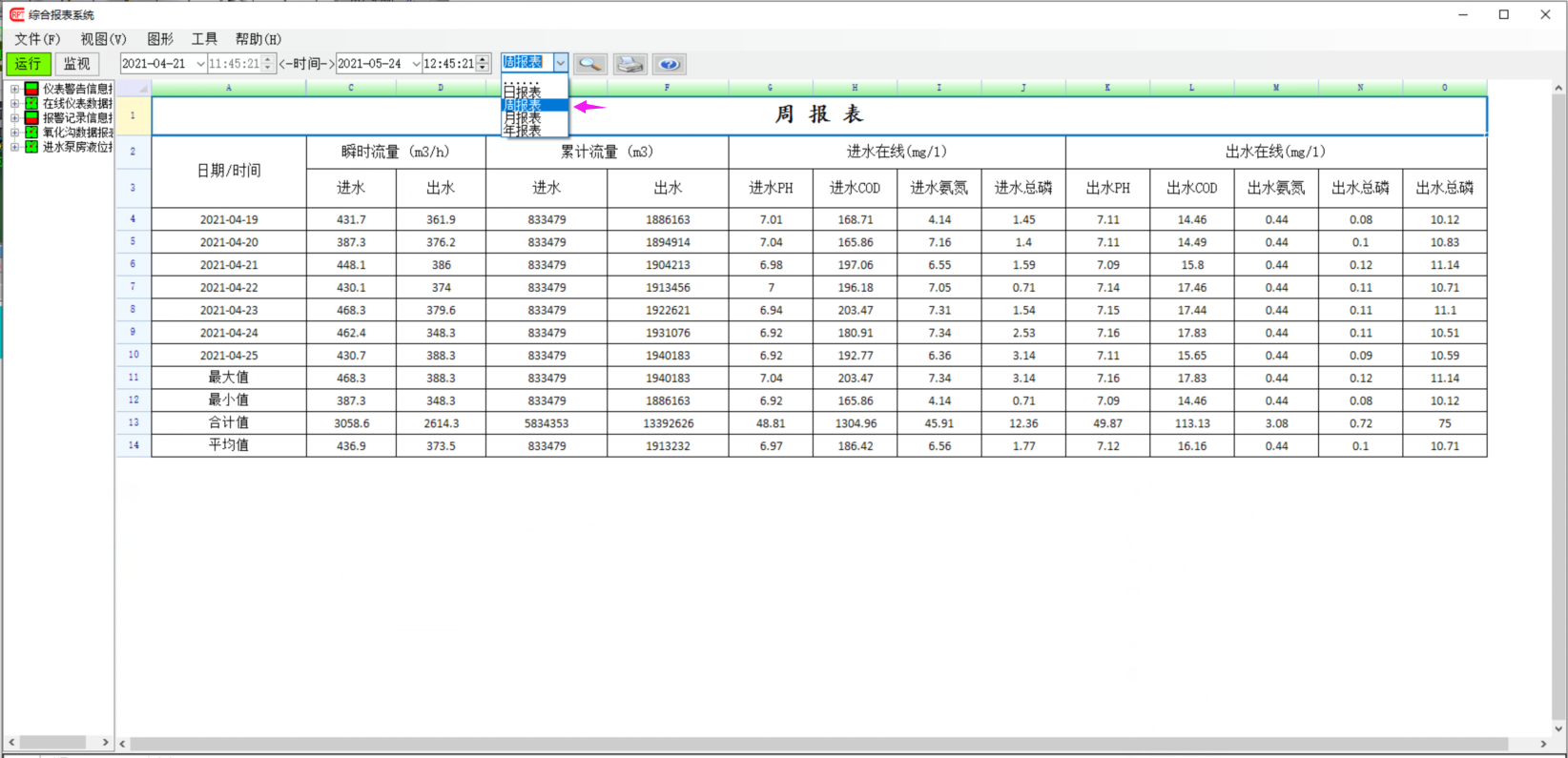The image size is (1568, 758).
Task: Open the 文件(F) menu
Action: pos(37,39)
